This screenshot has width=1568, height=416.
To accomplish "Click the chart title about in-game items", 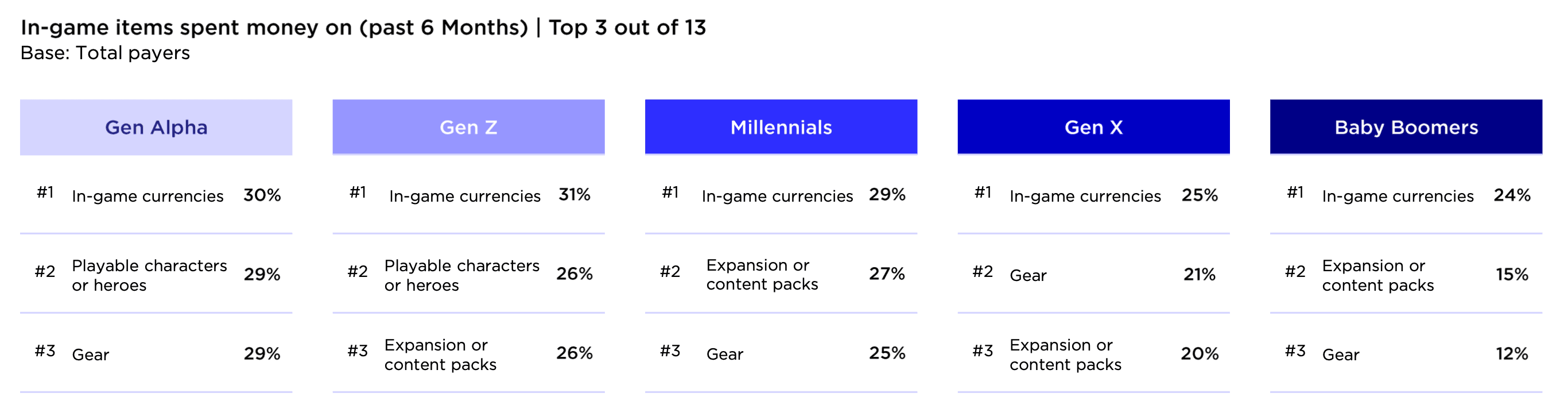I will [x=363, y=28].
